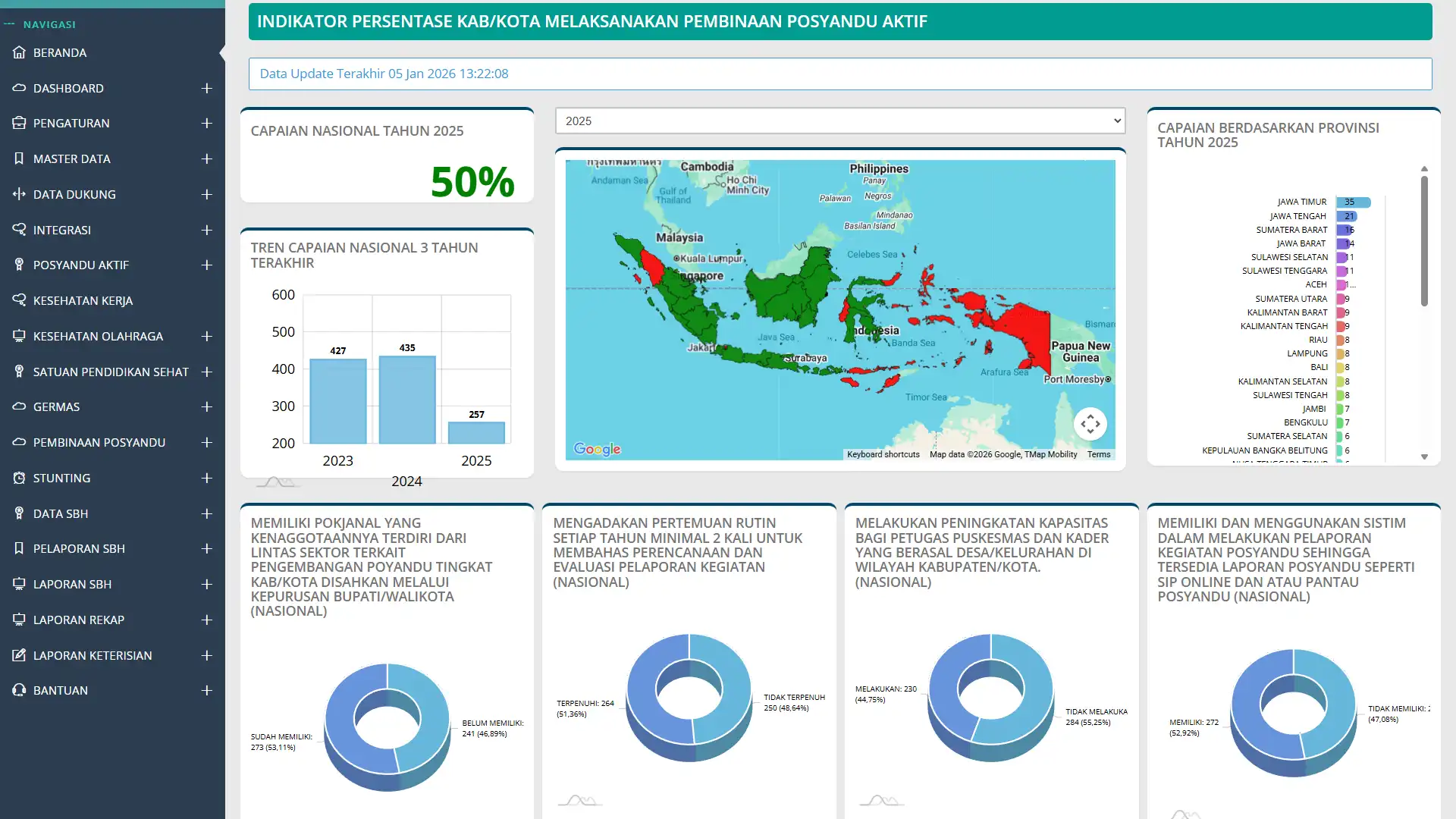Click the headset icon beside BANTUAN
The width and height of the screenshot is (1456, 819).
[x=19, y=690]
